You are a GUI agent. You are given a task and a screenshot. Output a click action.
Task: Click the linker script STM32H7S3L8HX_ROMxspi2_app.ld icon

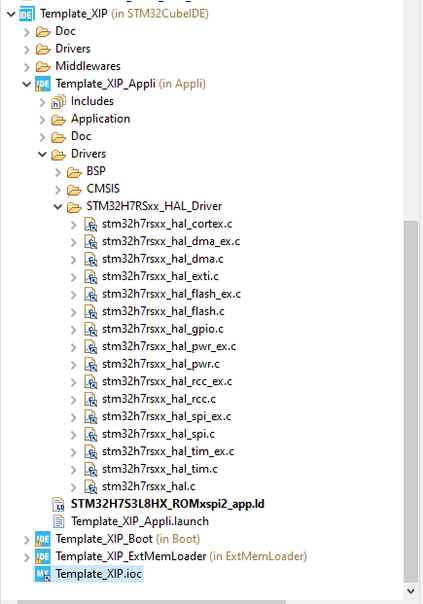59,504
